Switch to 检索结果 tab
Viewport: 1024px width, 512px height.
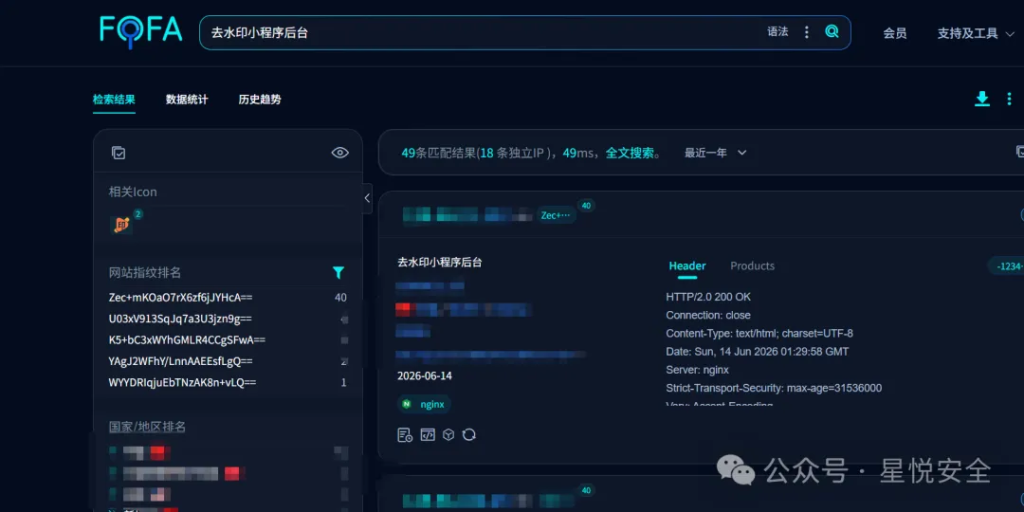coord(114,100)
